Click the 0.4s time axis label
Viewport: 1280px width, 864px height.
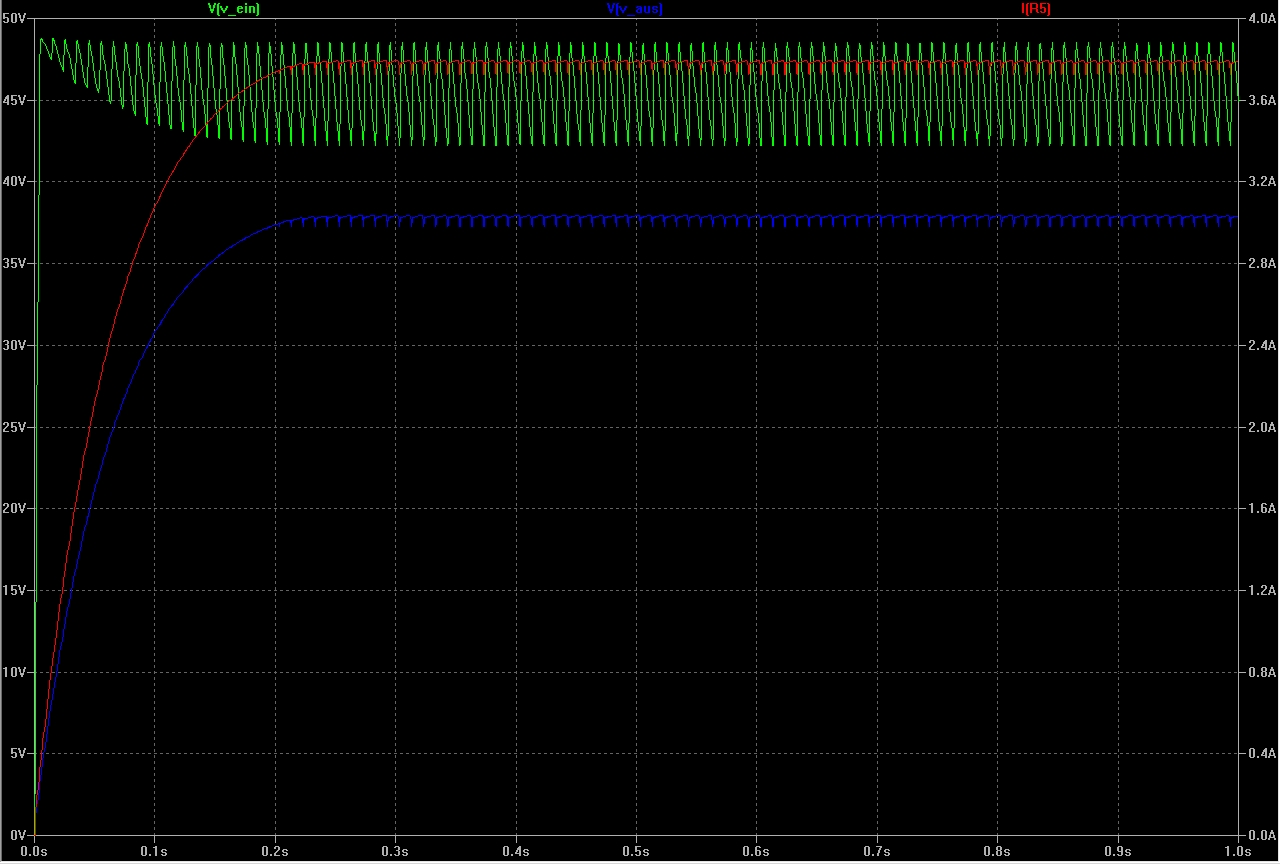[x=516, y=852]
